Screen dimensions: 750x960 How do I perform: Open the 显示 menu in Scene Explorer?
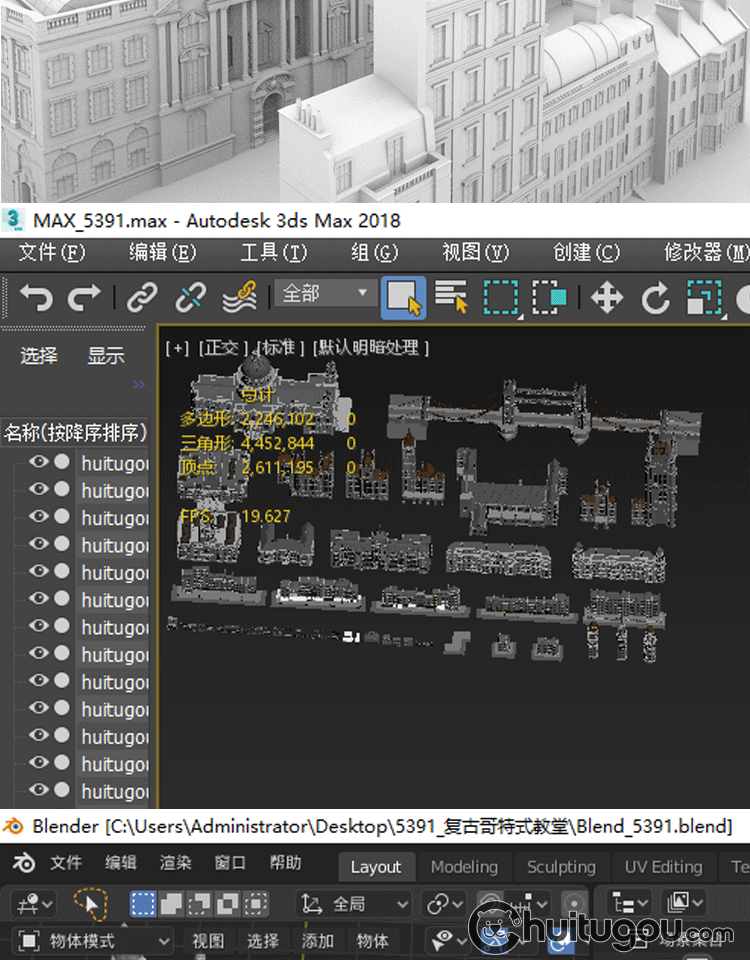click(x=106, y=356)
